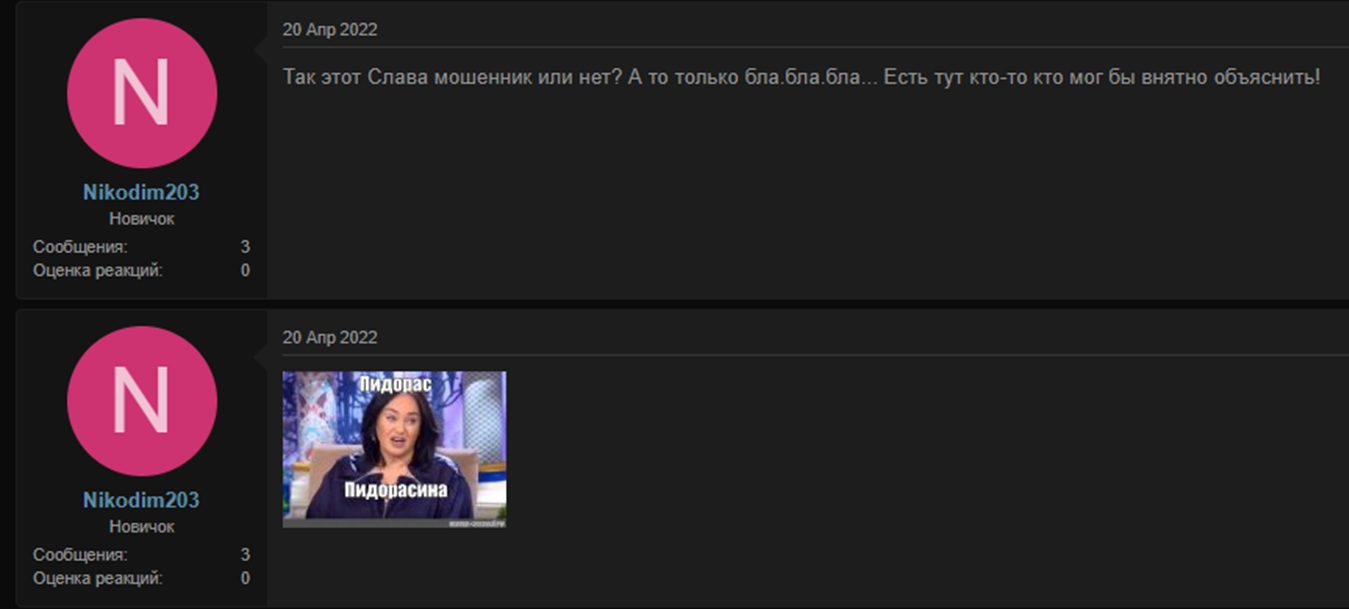Click reaction score 0 in first post
The height and width of the screenshot is (609, 1349).
pos(245,270)
